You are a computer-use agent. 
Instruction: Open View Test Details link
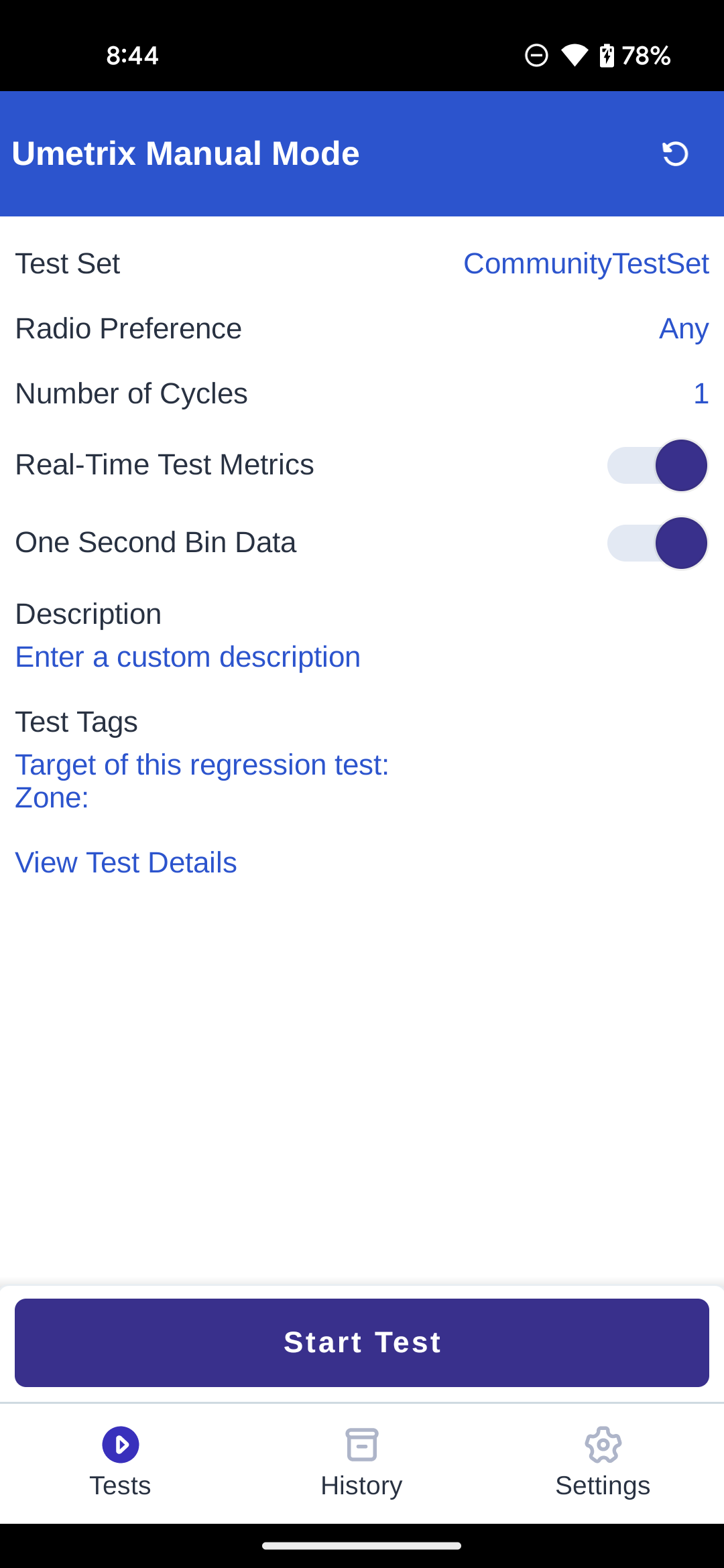coord(126,863)
